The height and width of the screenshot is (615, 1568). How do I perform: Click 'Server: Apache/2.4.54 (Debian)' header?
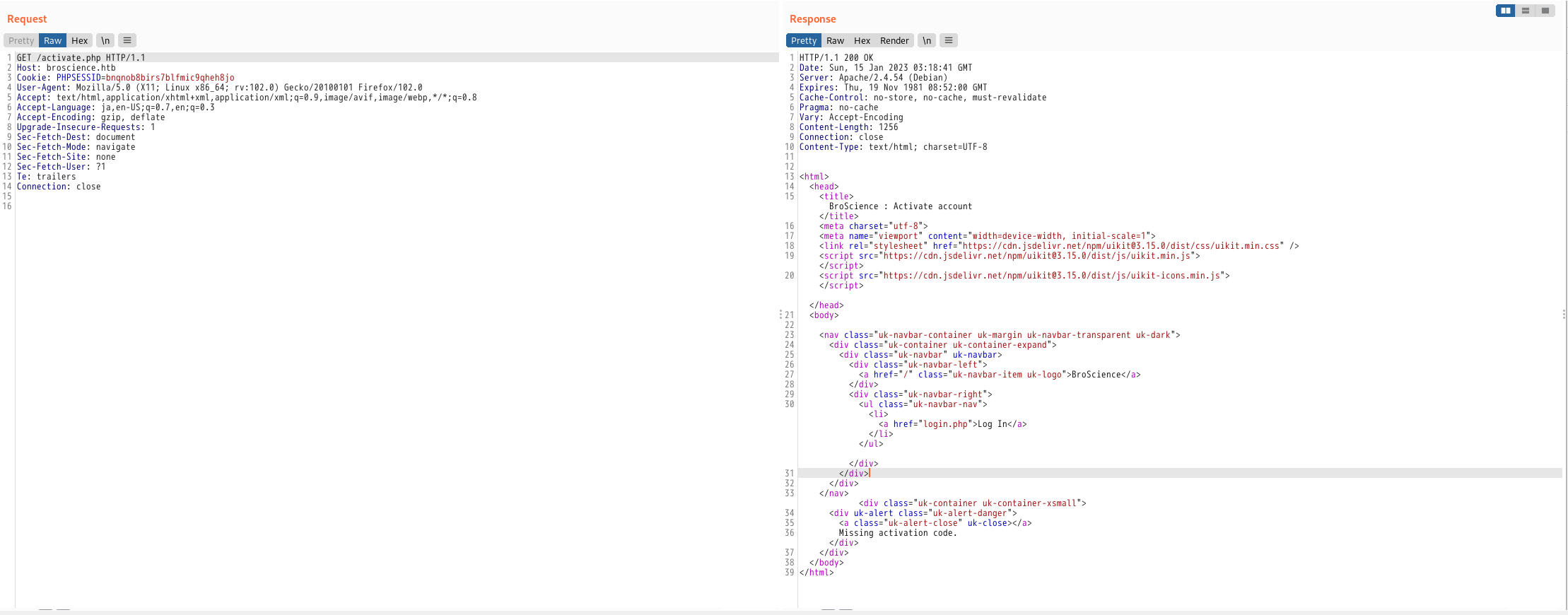(x=874, y=78)
